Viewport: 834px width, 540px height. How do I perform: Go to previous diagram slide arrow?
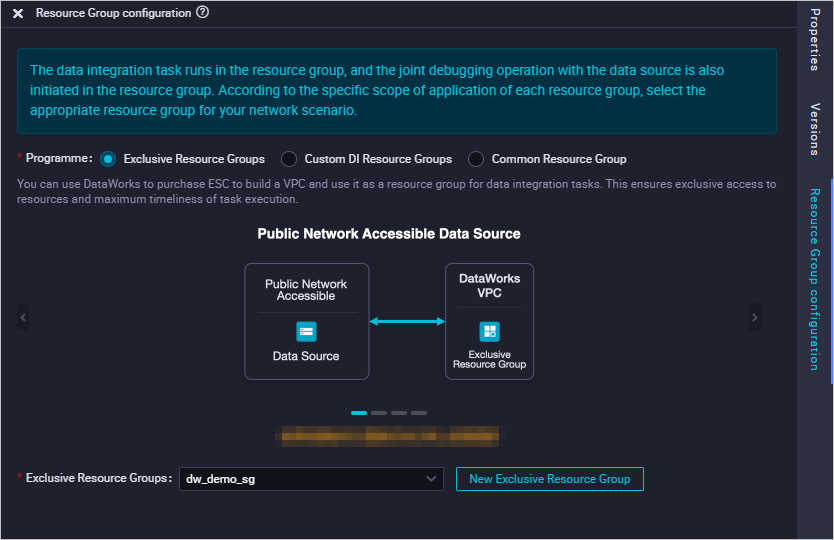[23, 318]
